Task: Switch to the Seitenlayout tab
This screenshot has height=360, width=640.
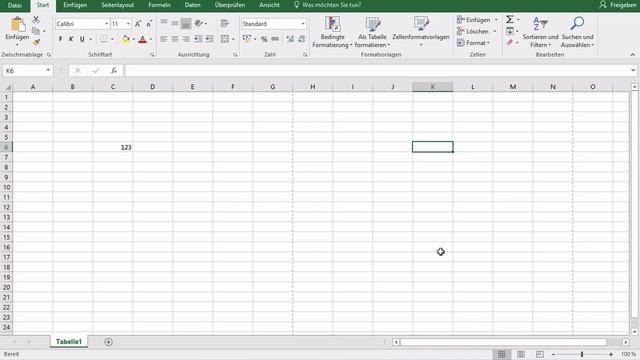Action: 118,5
